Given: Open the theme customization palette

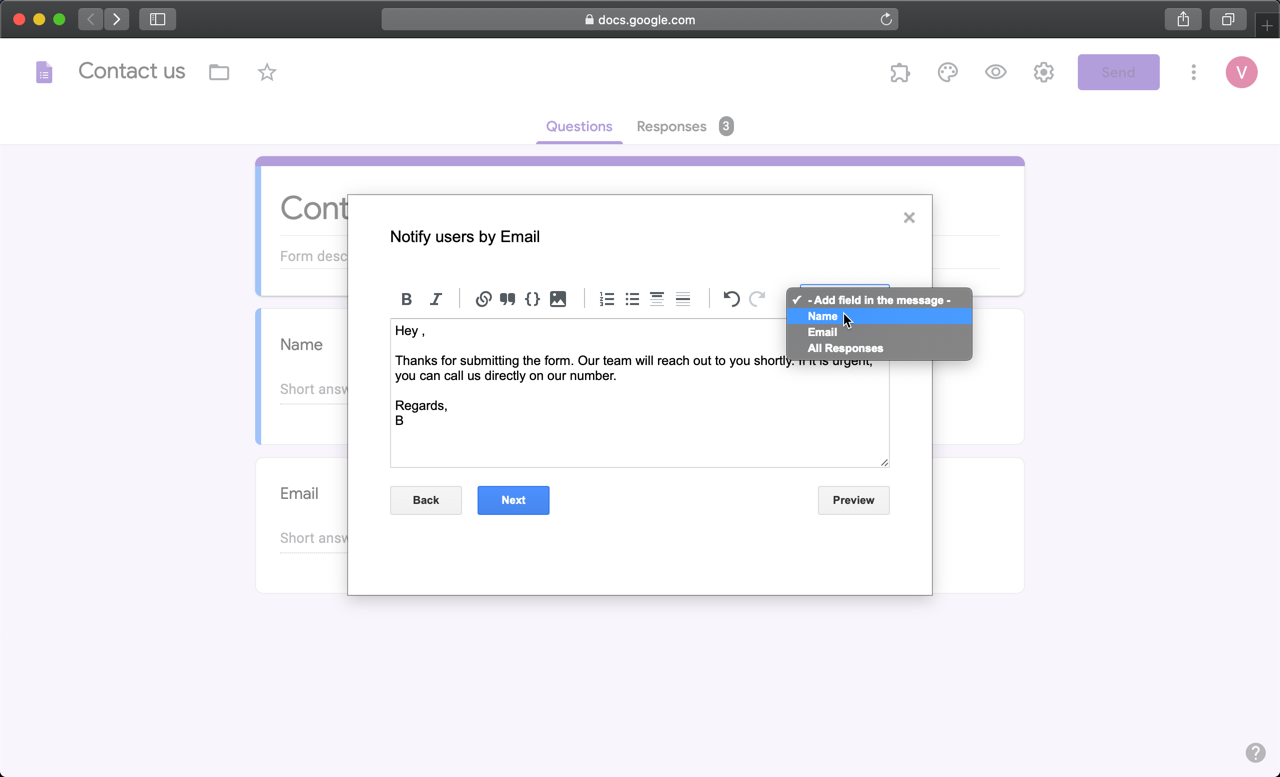Looking at the screenshot, I should 947,72.
